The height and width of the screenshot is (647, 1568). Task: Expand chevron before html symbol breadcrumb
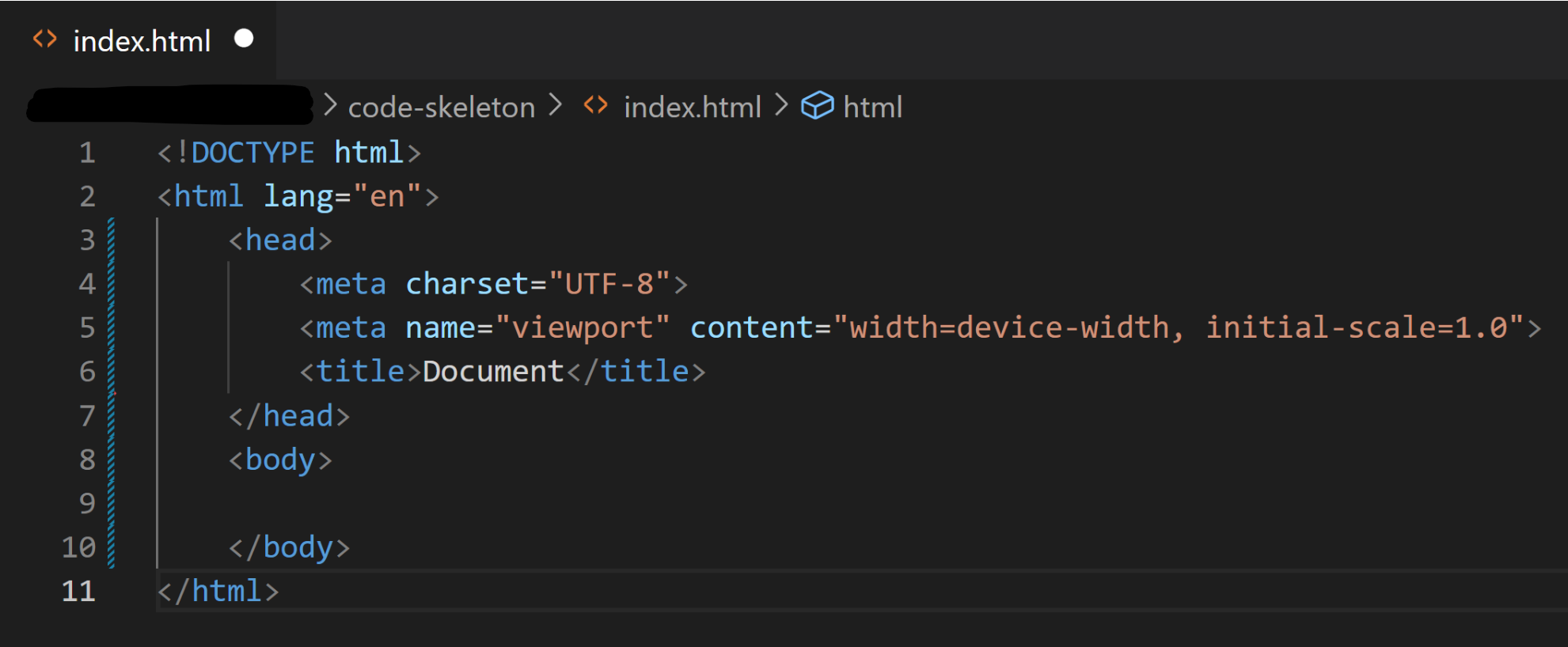click(781, 105)
